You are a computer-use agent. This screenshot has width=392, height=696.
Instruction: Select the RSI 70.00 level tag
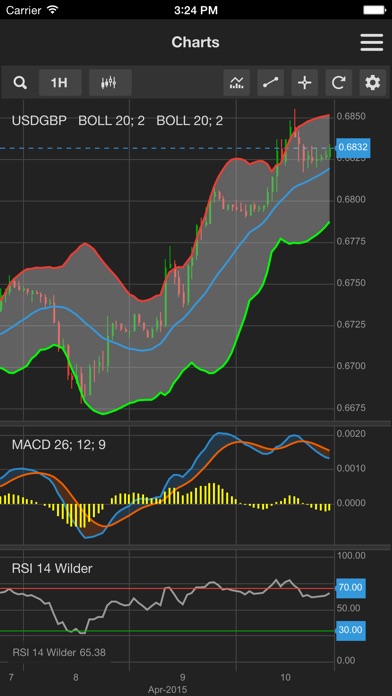pyautogui.click(x=350, y=588)
